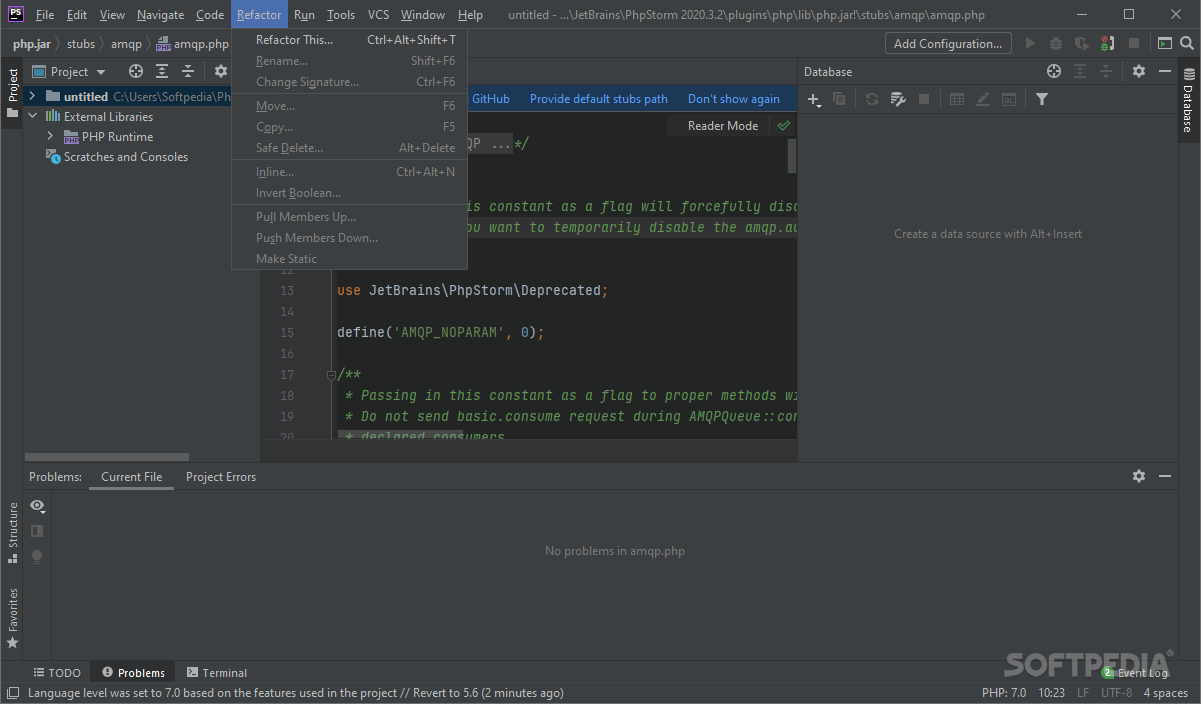Viewport: 1201px width, 704px height.
Task: Open the VCS menu
Action: point(378,15)
